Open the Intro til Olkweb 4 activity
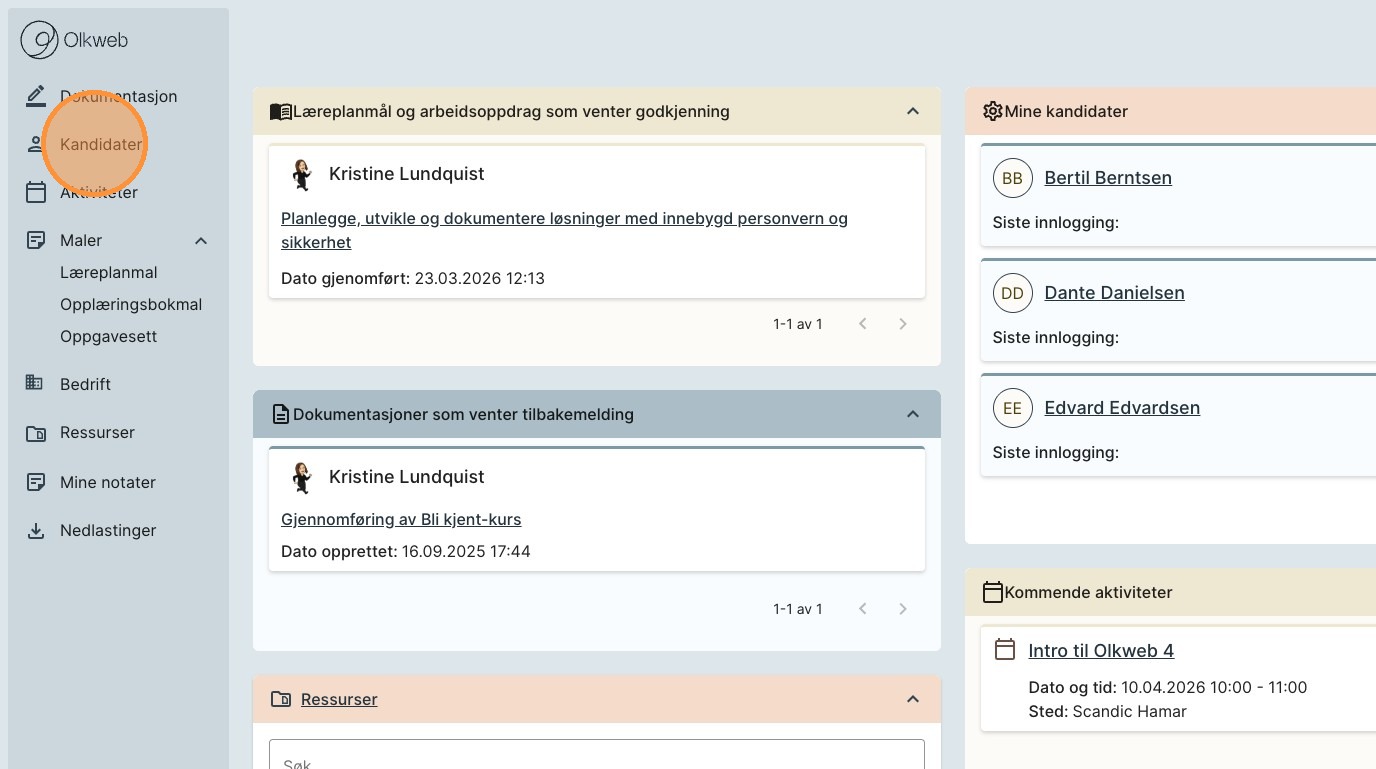Screen dimensions: 1376x769 tap(1101, 651)
